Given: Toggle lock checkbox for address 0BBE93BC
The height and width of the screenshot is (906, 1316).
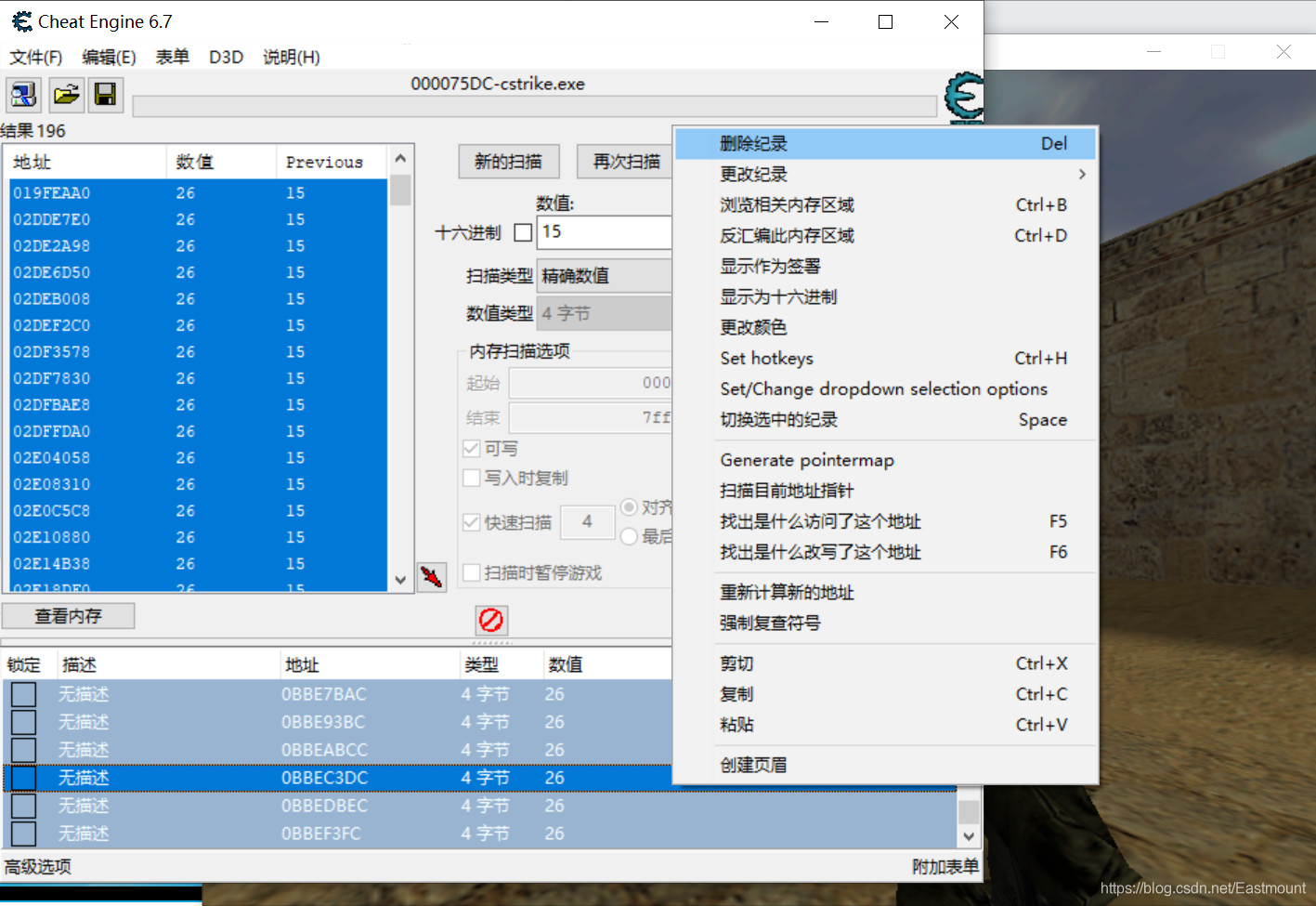Looking at the screenshot, I should tap(23, 722).
